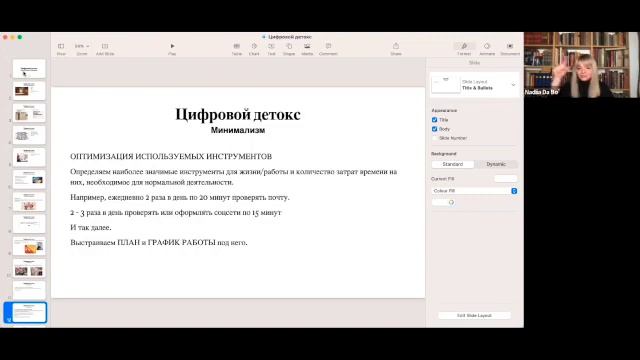
Task: Click the Slide Layout preview thumbnail
Action: (445, 84)
